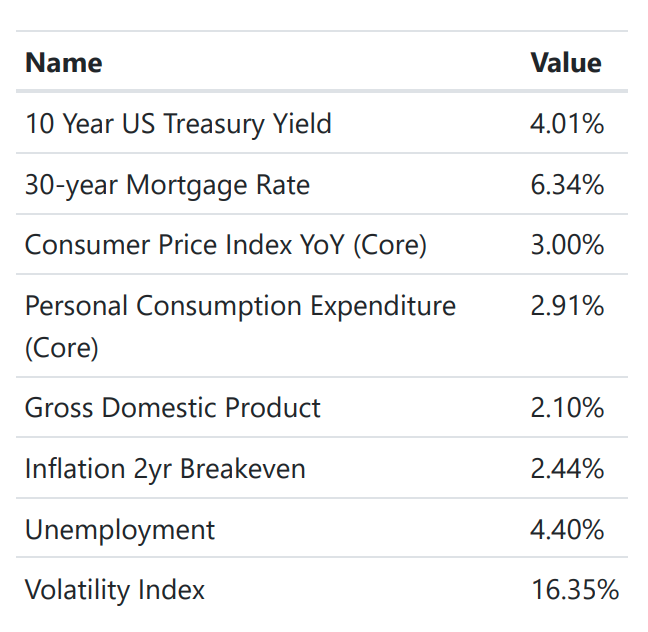The image size is (648, 632).
Task: Click the Name column header
Action: [x=64, y=63]
